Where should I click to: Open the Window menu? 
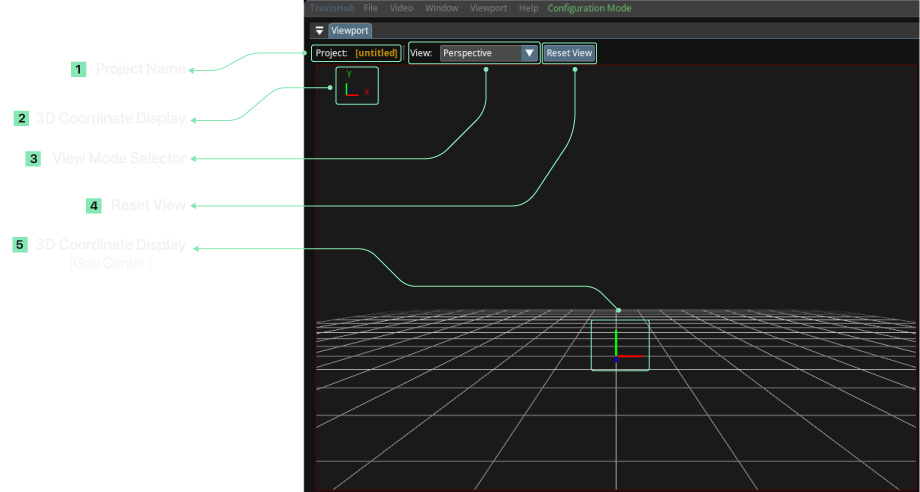pyautogui.click(x=441, y=8)
